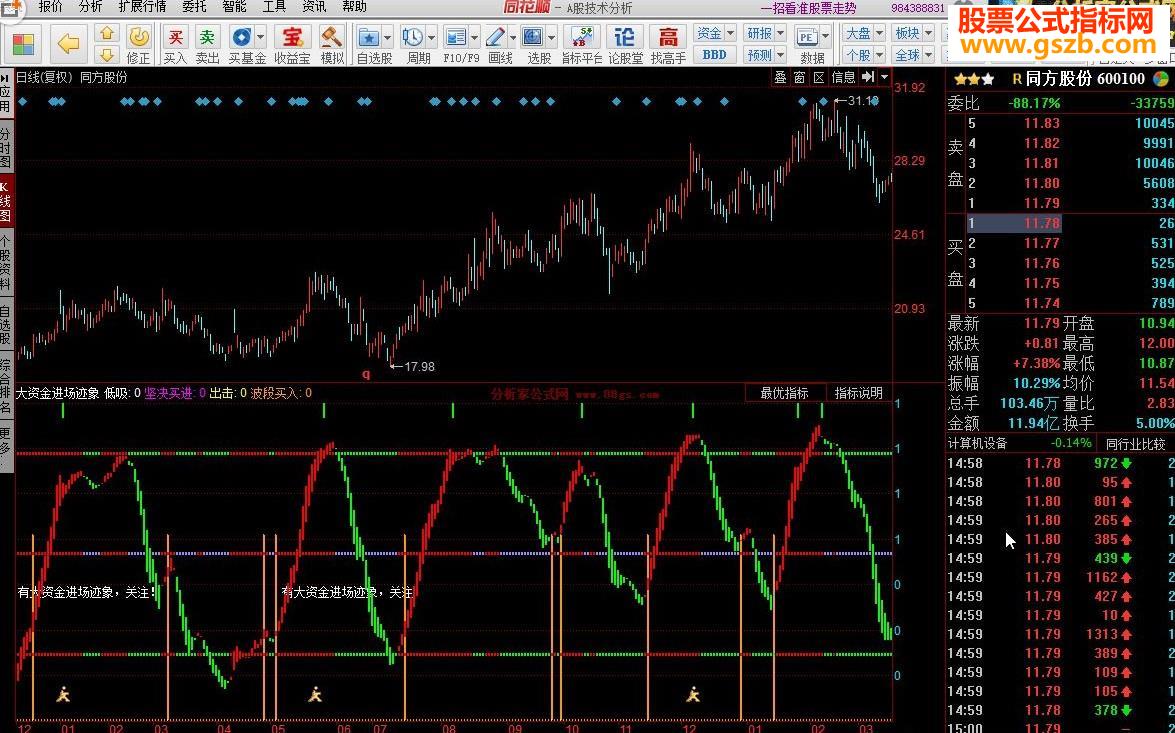Open the 资讯 menu

tap(314, 7)
